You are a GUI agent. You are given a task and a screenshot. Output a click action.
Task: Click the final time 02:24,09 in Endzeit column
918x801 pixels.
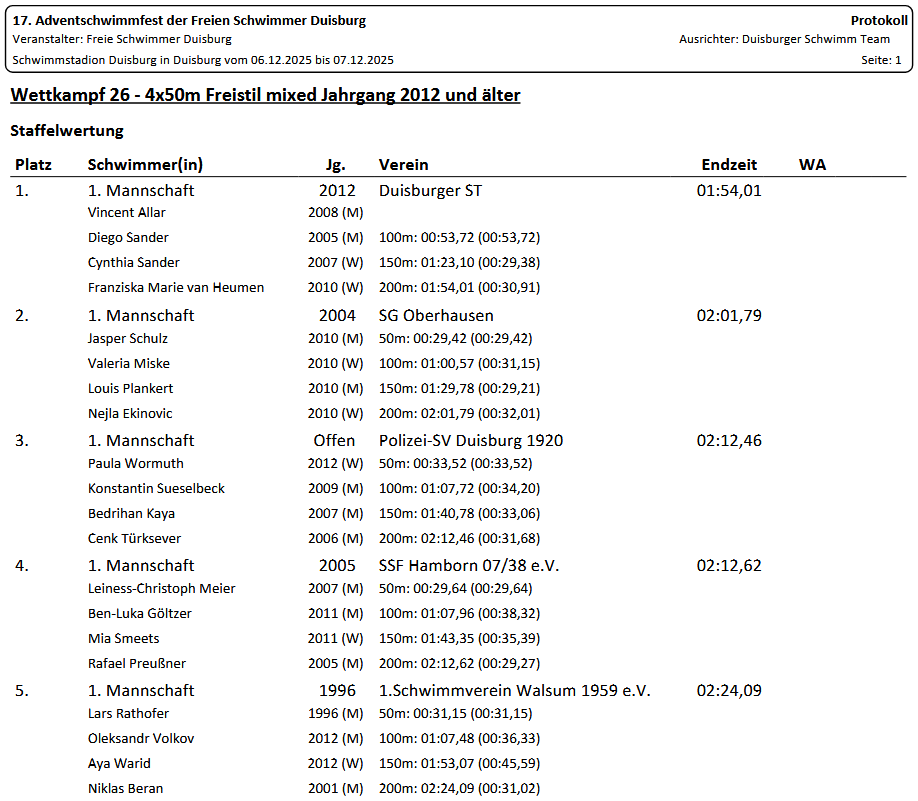(x=729, y=690)
